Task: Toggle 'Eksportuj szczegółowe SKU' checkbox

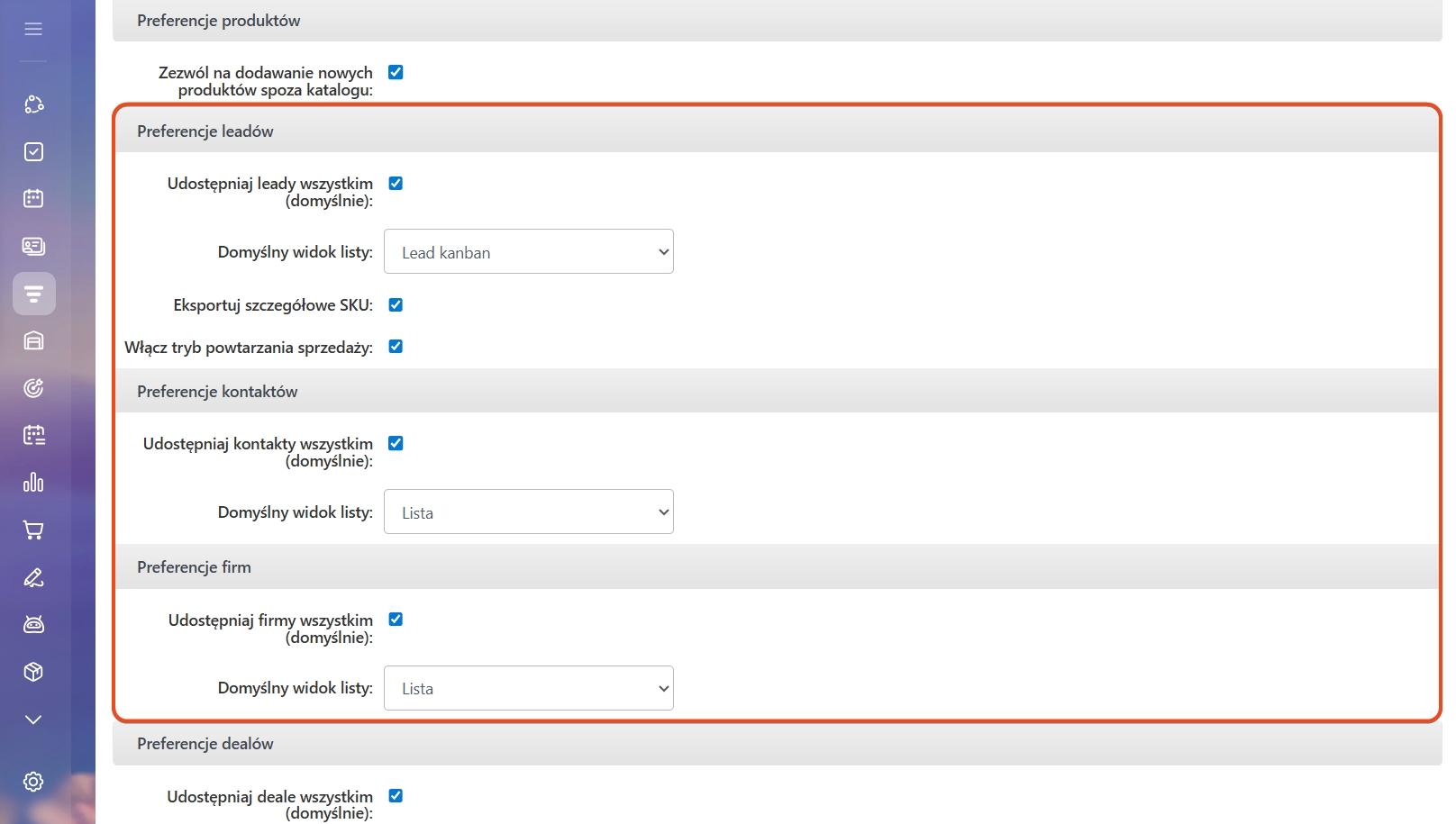Action: [x=396, y=305]
